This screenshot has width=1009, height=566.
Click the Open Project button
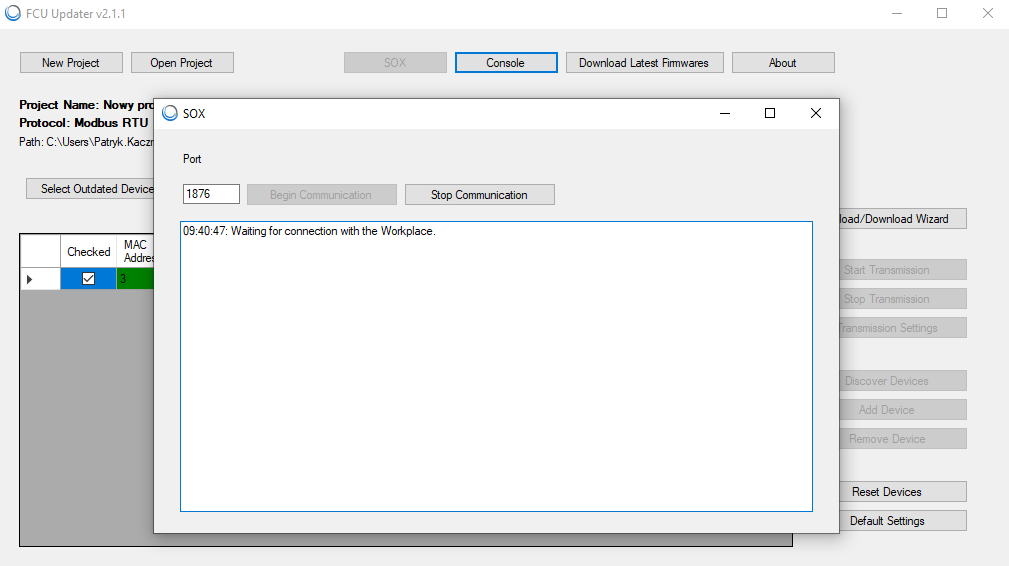[182, 63]
